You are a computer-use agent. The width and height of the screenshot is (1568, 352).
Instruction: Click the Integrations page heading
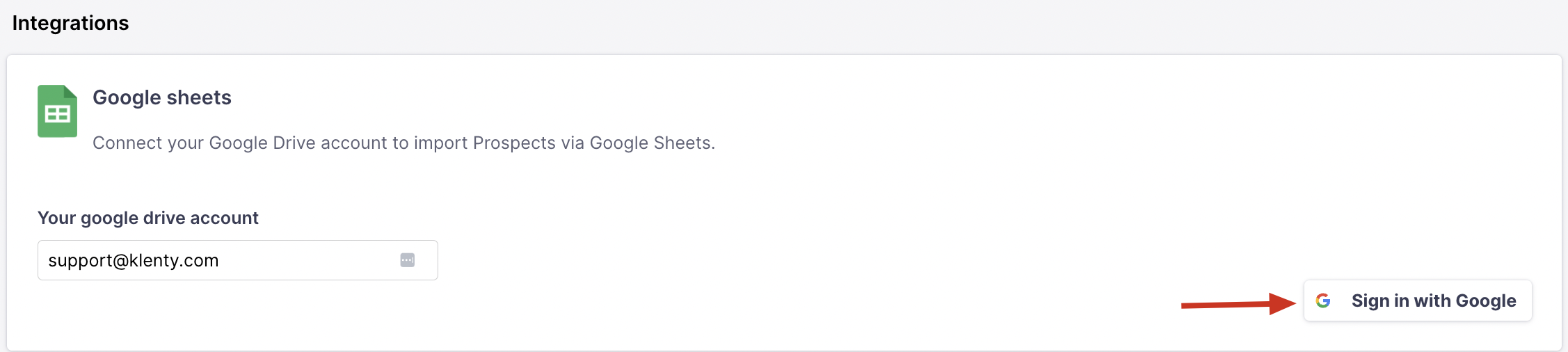(x=70, y=23)
